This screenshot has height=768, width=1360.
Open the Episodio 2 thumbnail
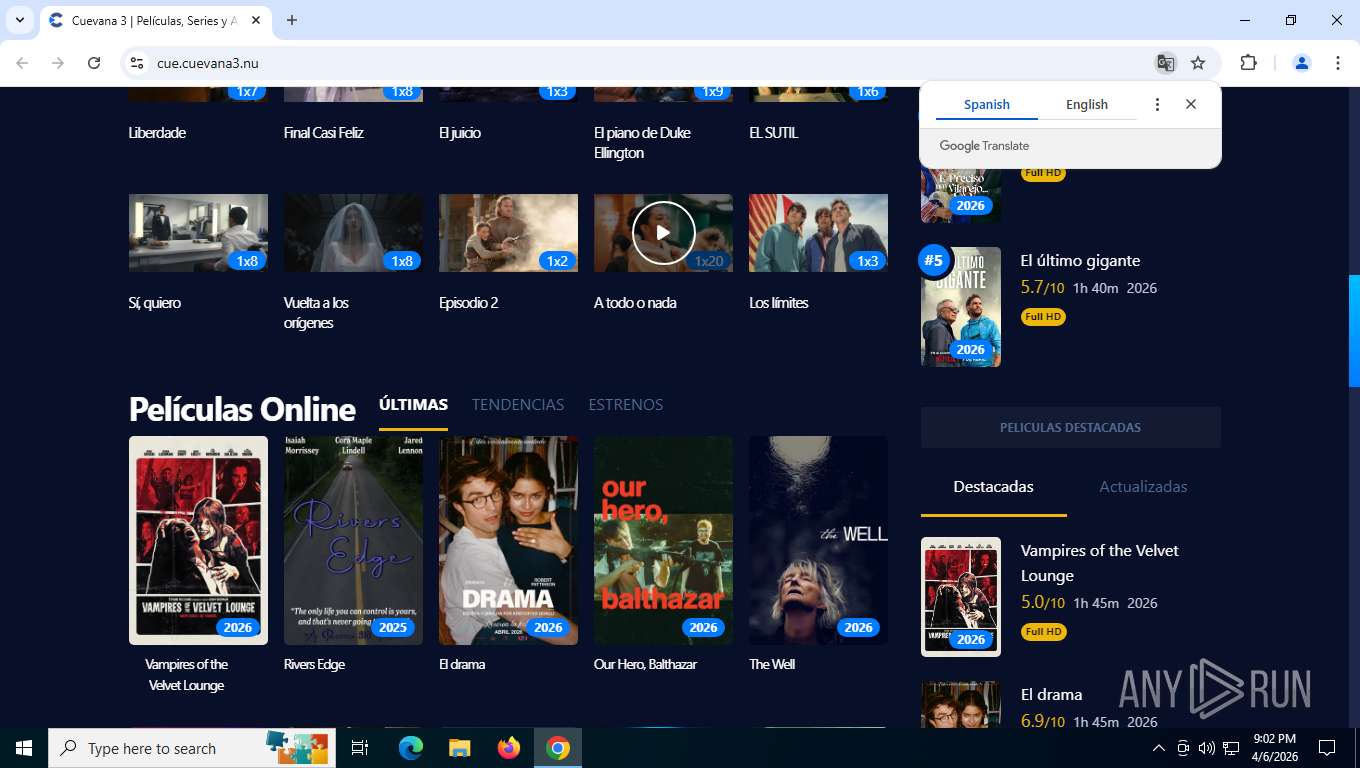click(508, 233)
